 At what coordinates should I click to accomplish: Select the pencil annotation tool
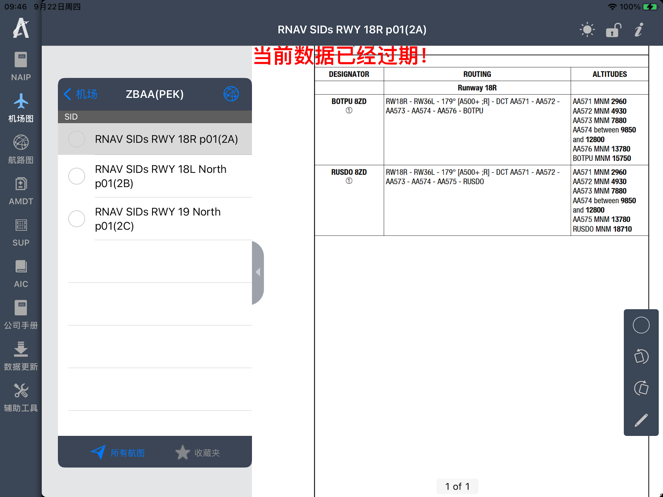(641, 420)
